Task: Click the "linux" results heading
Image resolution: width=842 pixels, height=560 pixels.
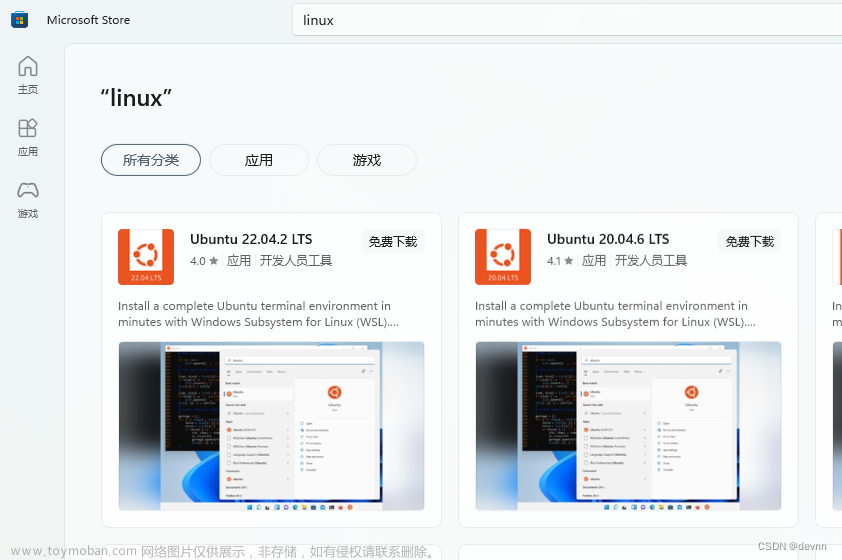Action: (x=136, y=98)
